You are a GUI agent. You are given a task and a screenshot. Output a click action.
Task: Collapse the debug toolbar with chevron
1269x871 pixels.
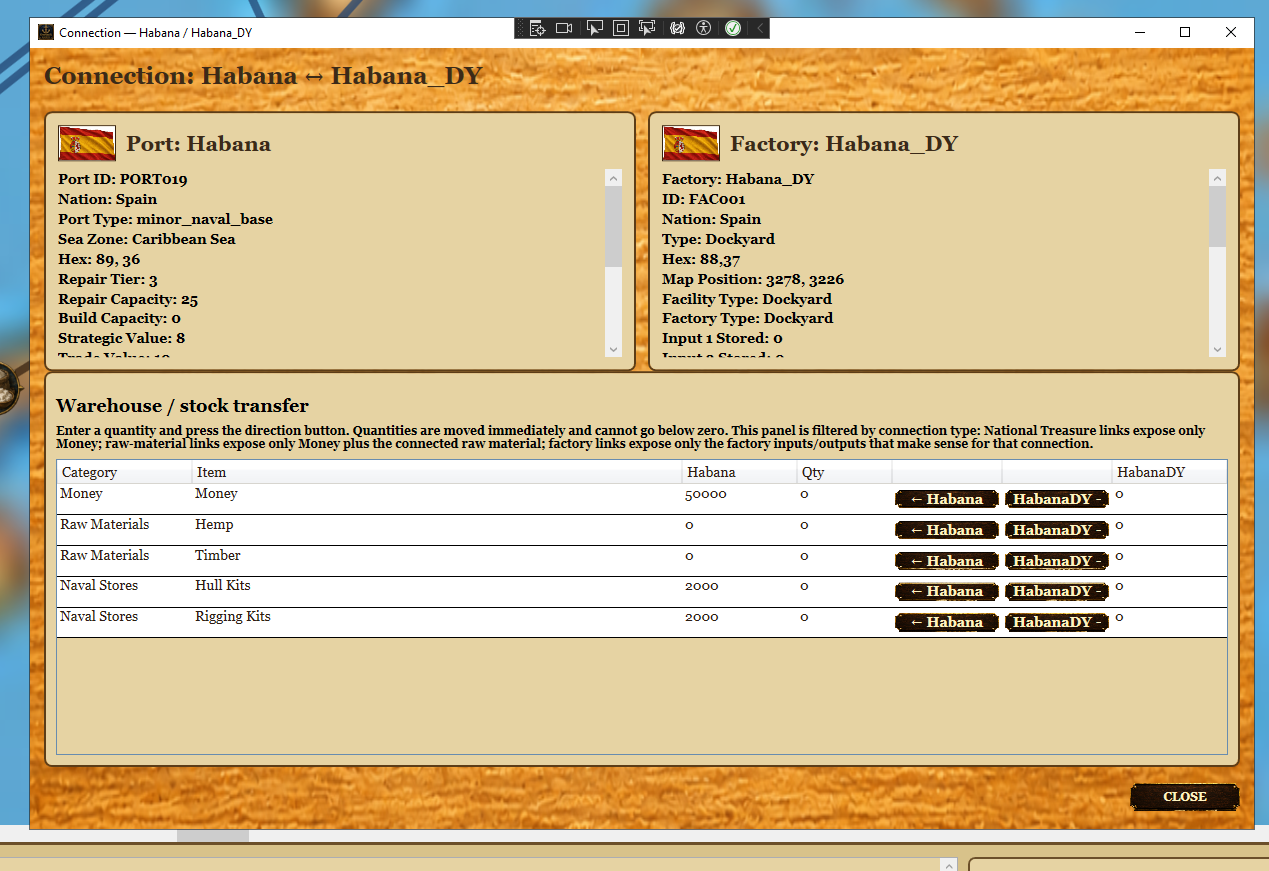(760, 28)
